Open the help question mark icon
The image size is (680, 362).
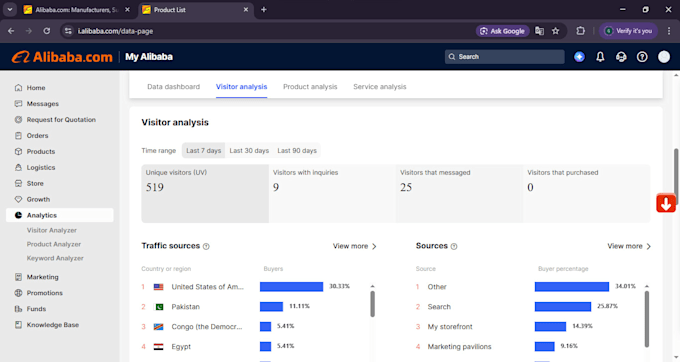click(642, 57)
